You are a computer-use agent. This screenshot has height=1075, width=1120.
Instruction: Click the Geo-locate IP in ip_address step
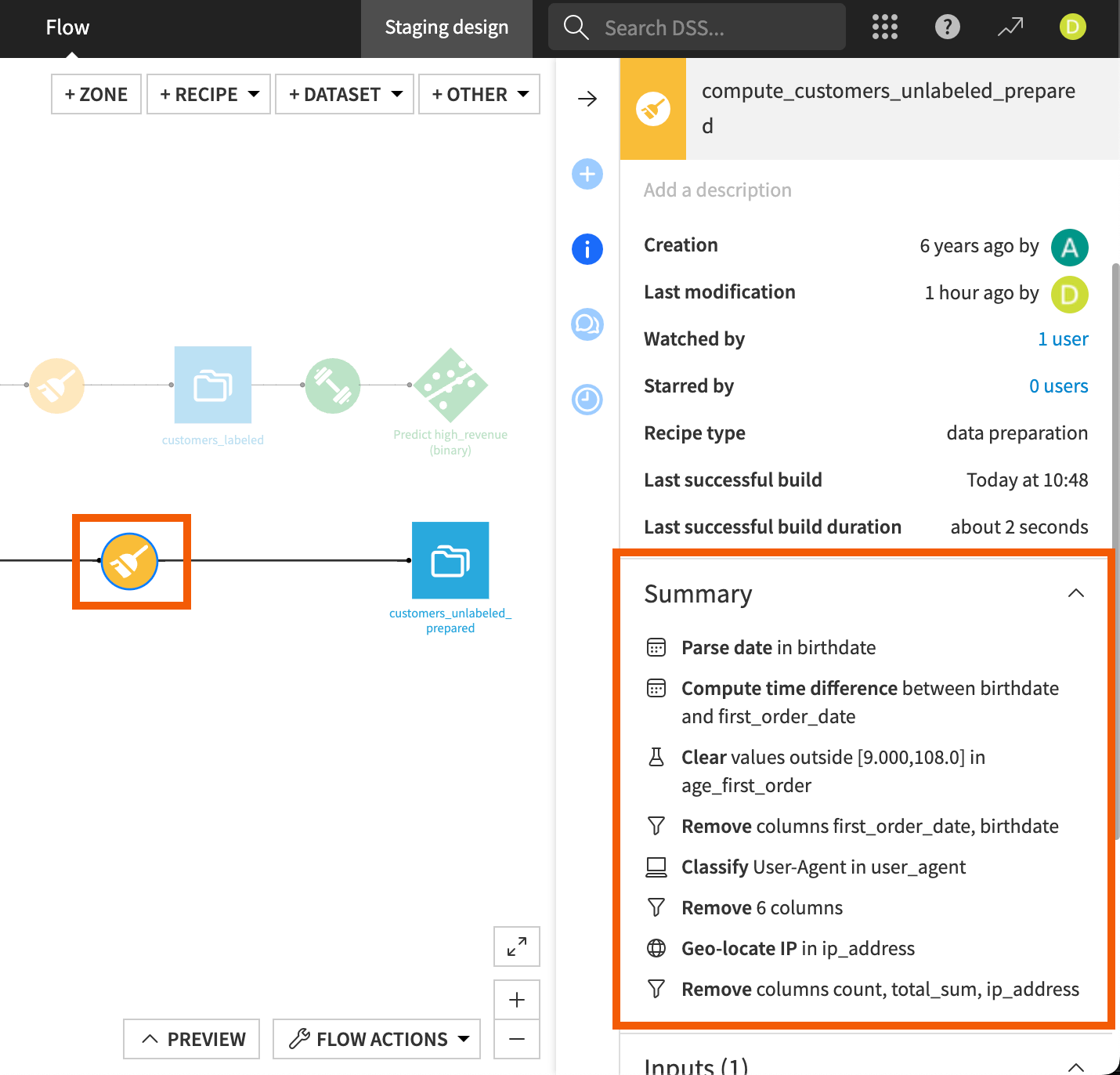[798, 949]
